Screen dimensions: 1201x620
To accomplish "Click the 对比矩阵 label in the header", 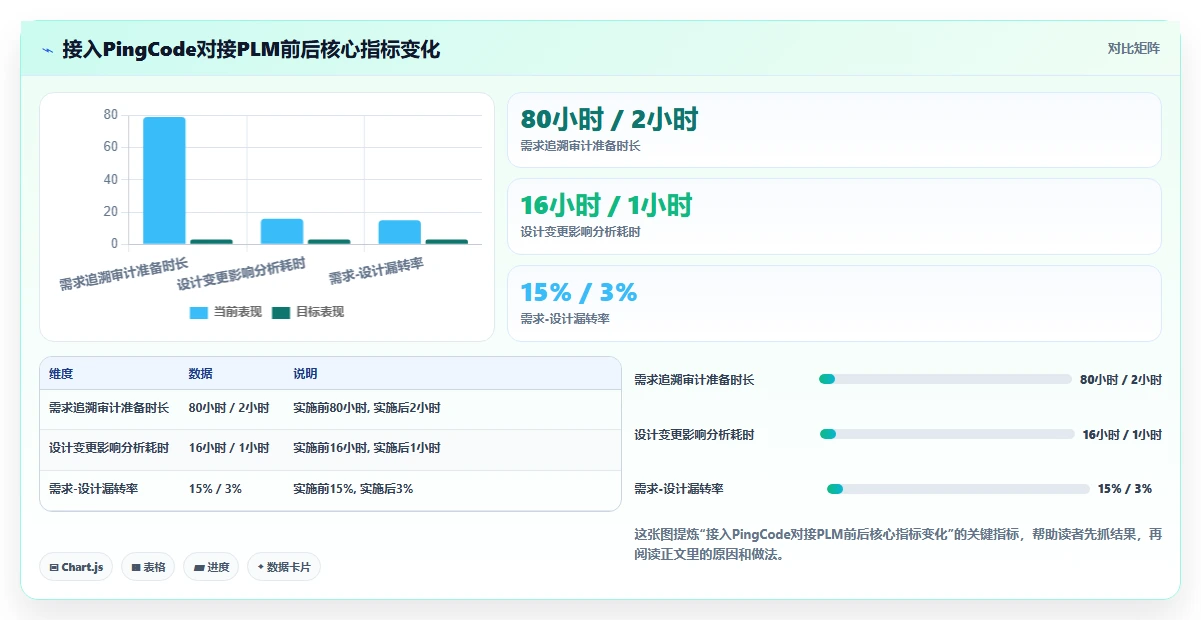I will click(x=1133, y=48).
